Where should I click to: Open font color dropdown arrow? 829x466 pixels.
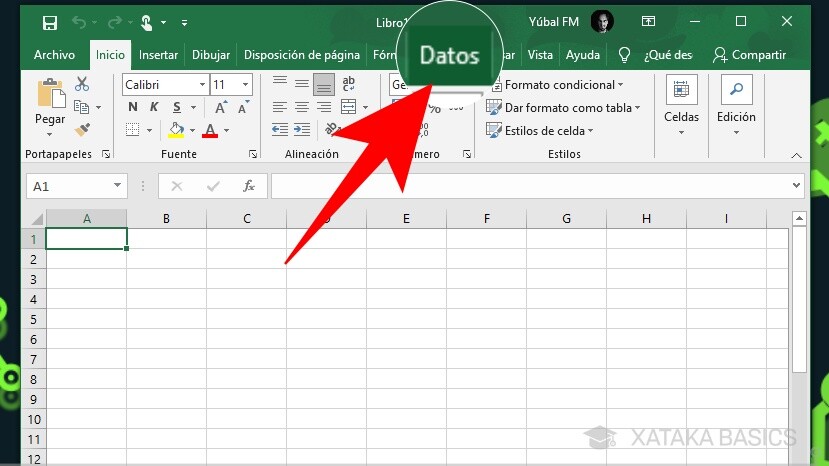click(226, 130)
